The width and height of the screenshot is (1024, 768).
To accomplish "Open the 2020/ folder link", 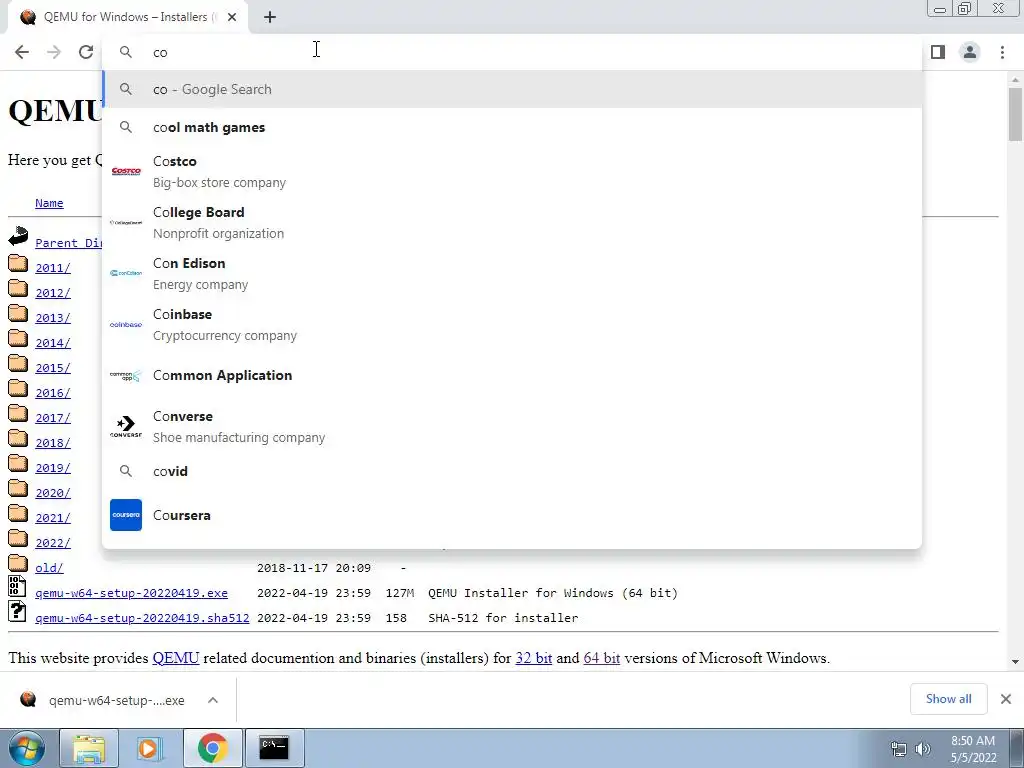I will [53, 493].
